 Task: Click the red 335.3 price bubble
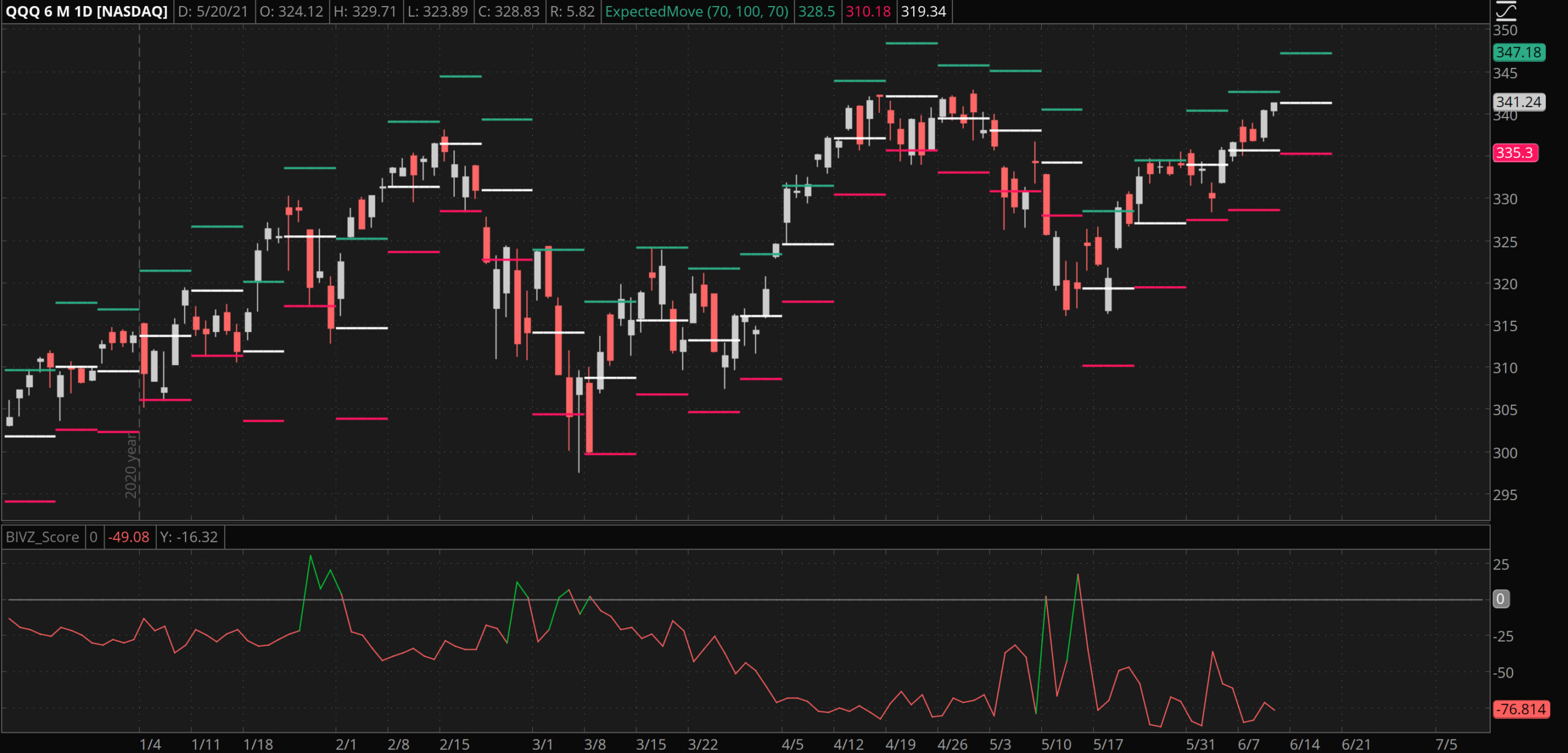tap(1515, 152)
